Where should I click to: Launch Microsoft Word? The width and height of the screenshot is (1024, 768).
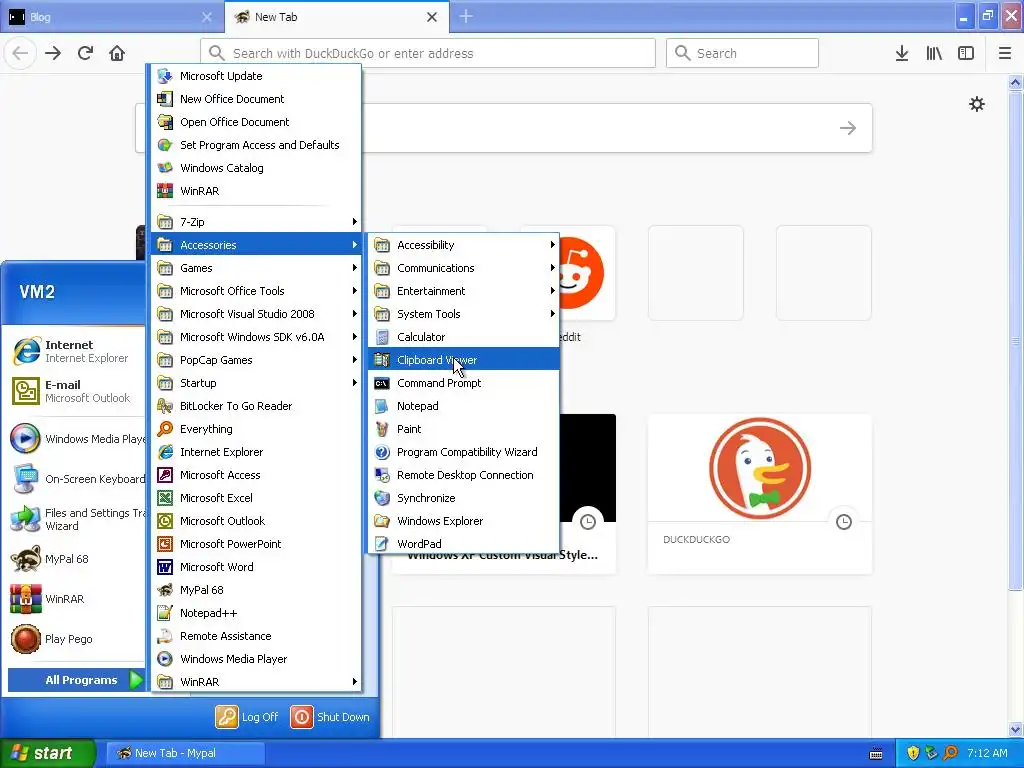point(256,567)
